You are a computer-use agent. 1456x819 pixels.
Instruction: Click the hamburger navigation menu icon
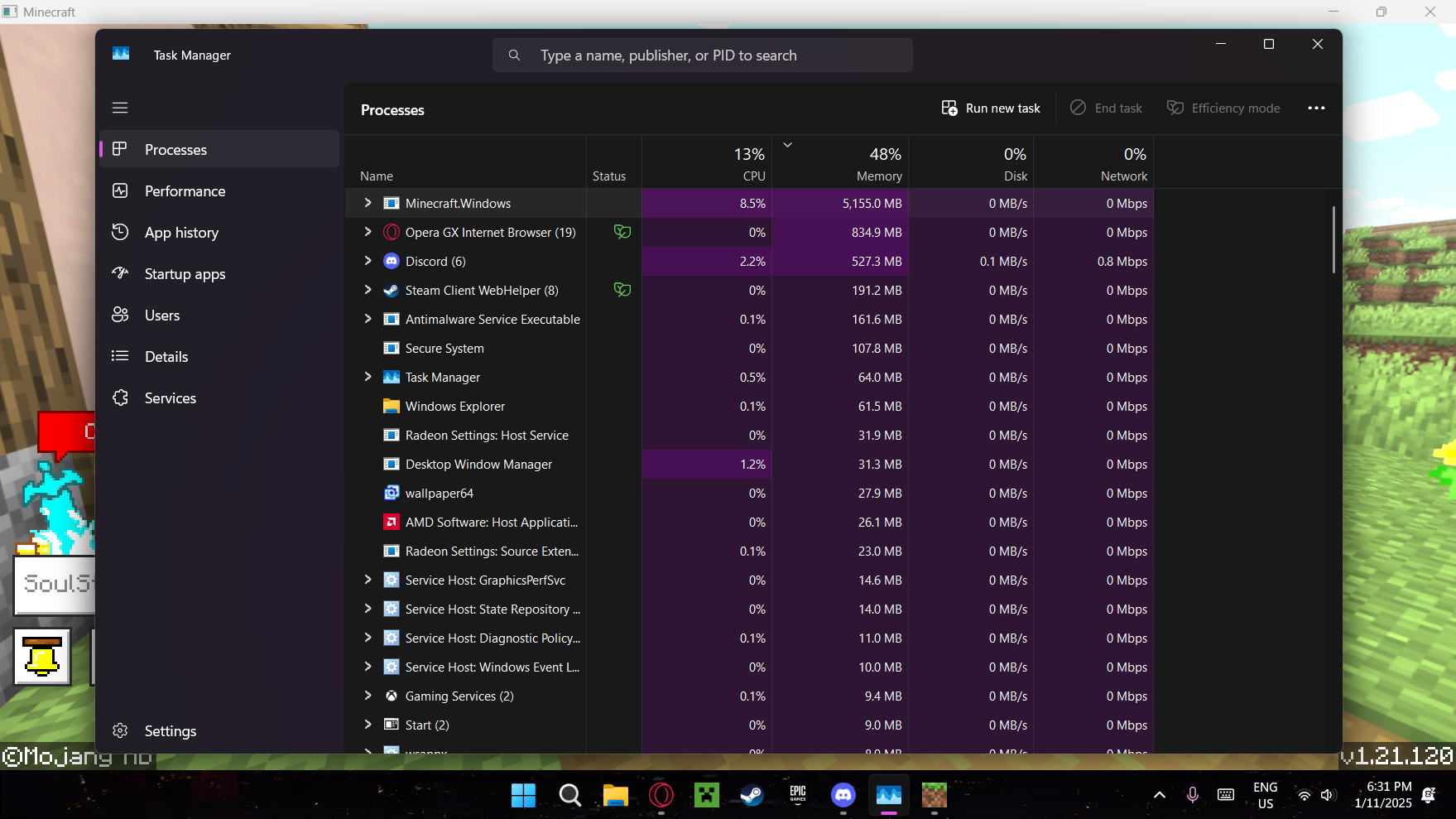pyautogui.click(x=120, y=108)
